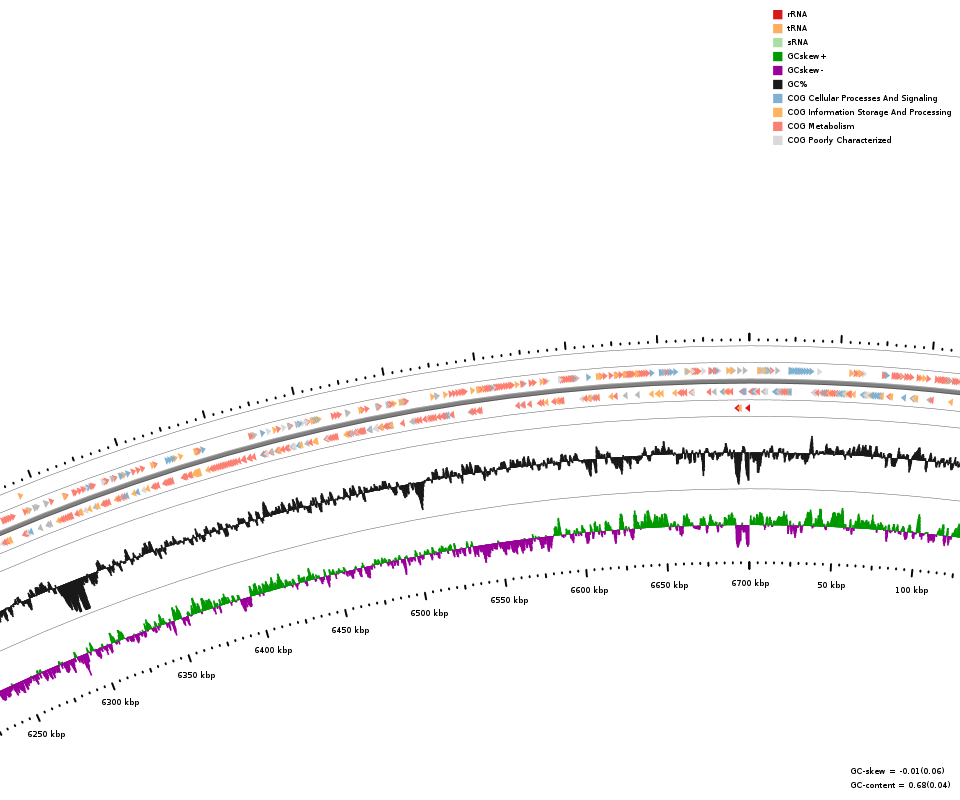The width and height of the screenshot is (960, 800).
Task: Click the 50 kbp scale label
Action: pyautogui.click(x=831, y=585)
